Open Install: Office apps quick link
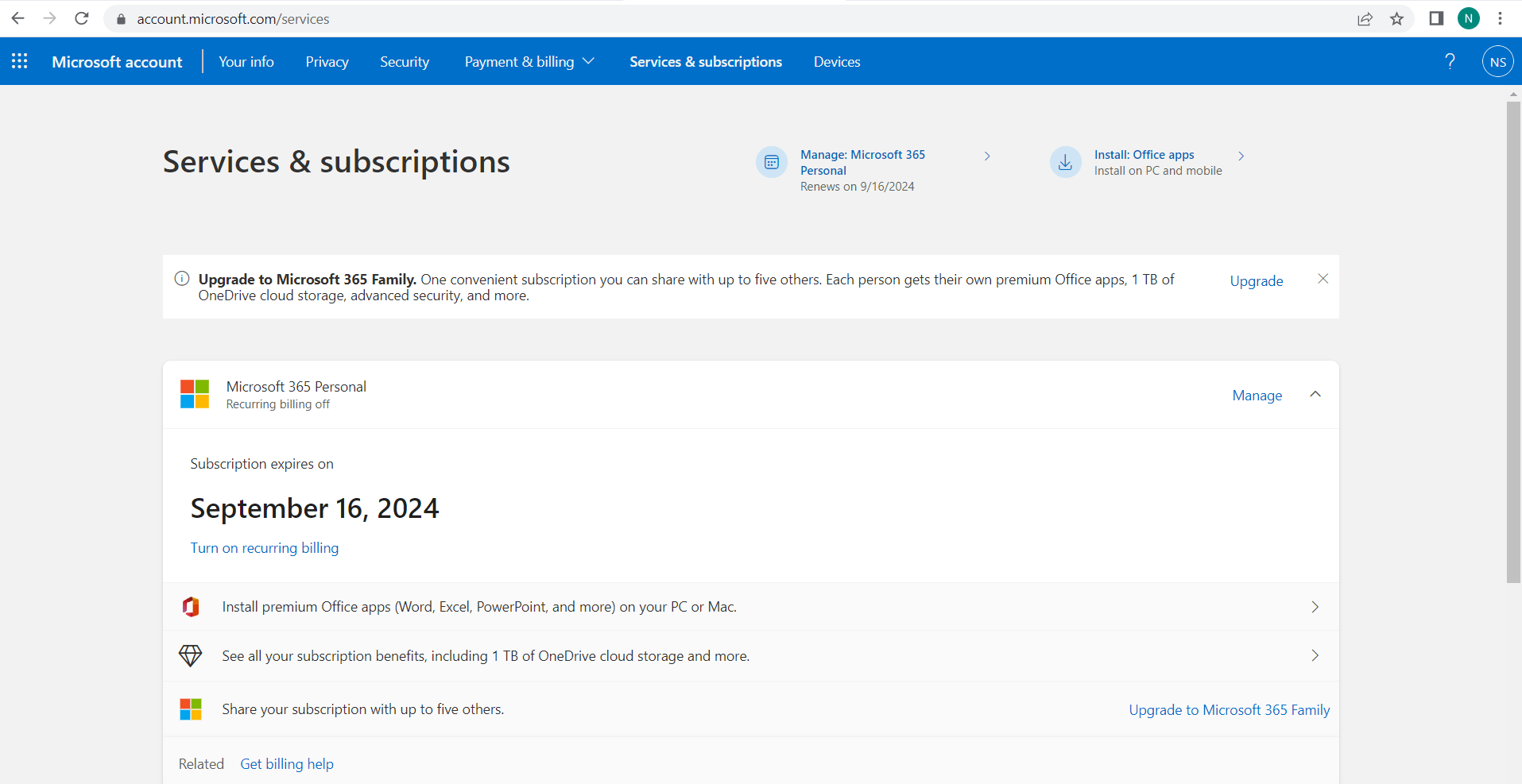 tap(1144, 155)
